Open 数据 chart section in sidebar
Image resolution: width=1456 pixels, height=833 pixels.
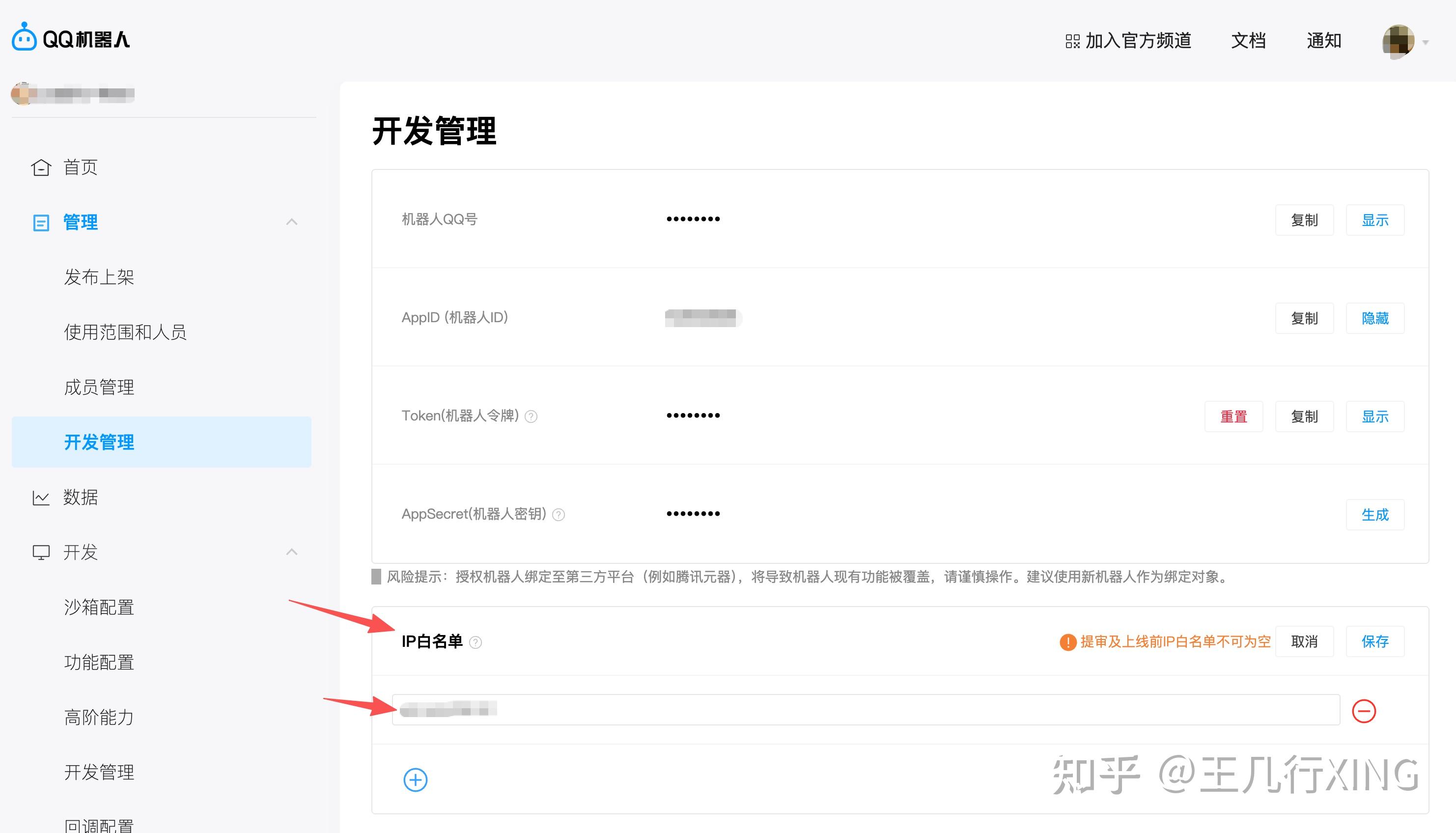80,497
